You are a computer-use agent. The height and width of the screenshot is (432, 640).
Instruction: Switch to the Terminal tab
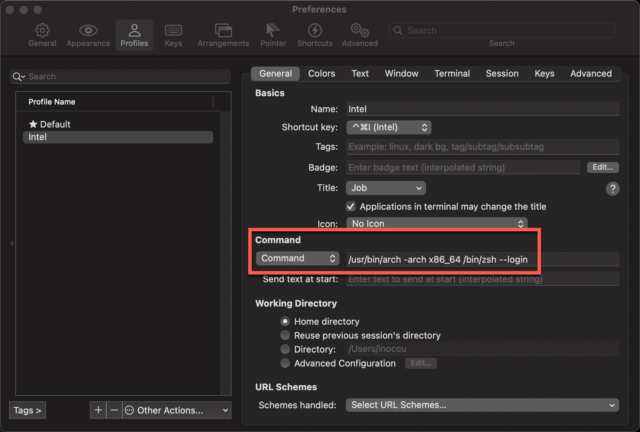(452, 73)
